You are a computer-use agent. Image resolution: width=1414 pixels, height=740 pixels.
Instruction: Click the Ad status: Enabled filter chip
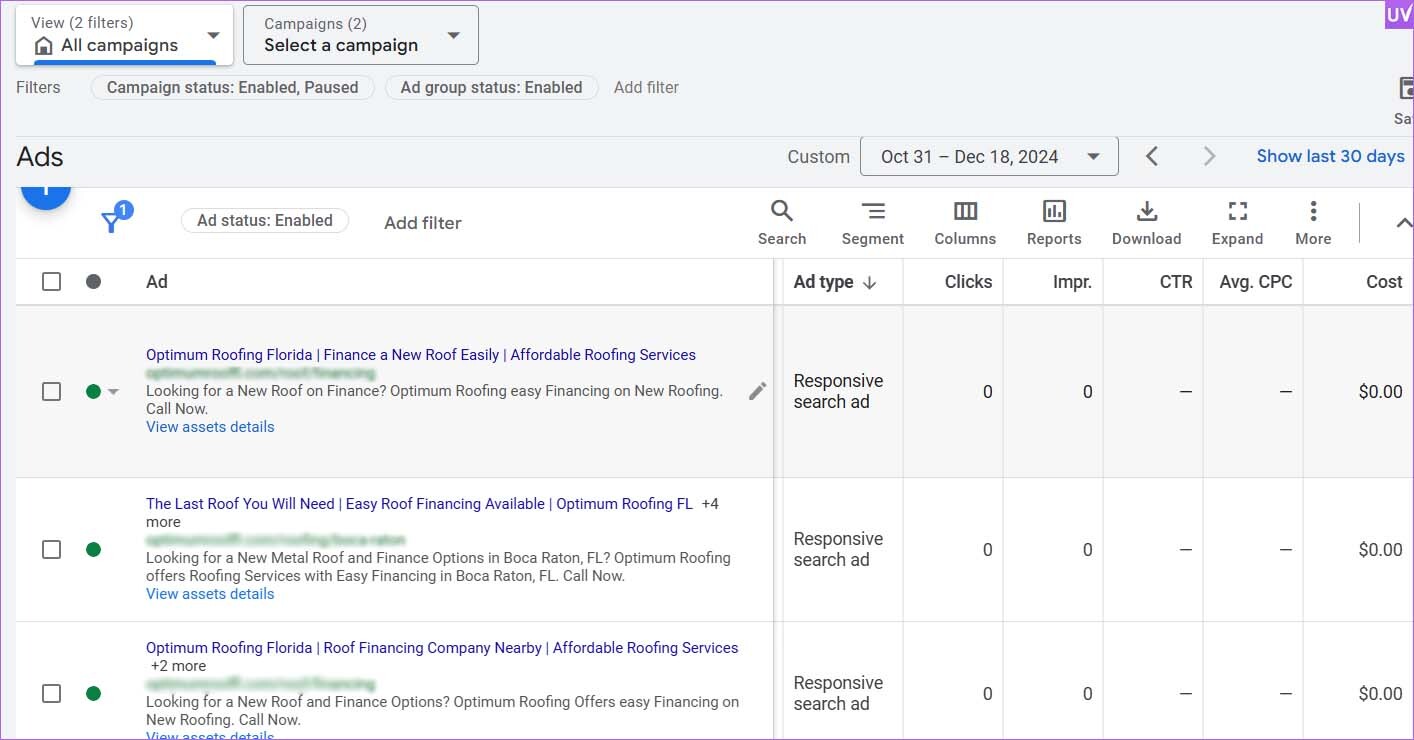(264, 221)
